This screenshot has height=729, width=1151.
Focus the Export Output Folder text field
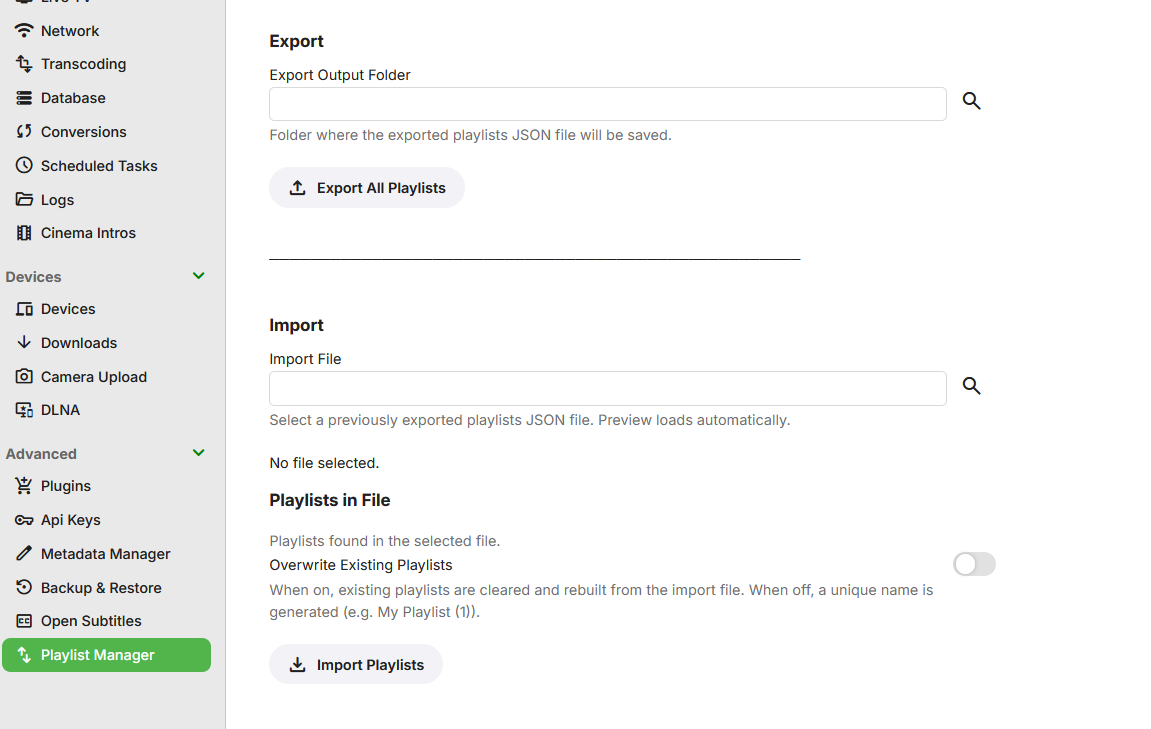point(607,104)
